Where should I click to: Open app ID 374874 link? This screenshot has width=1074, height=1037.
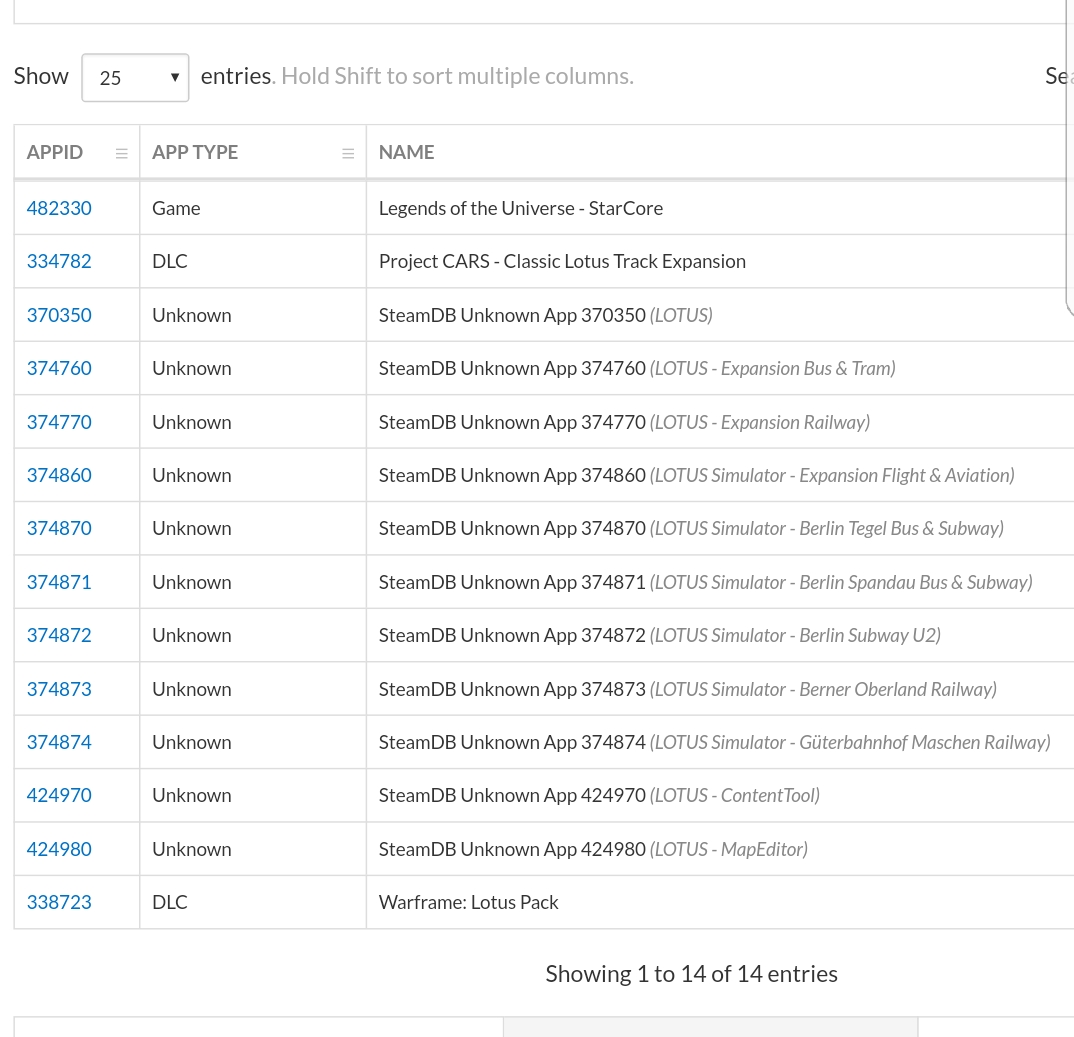59,742
